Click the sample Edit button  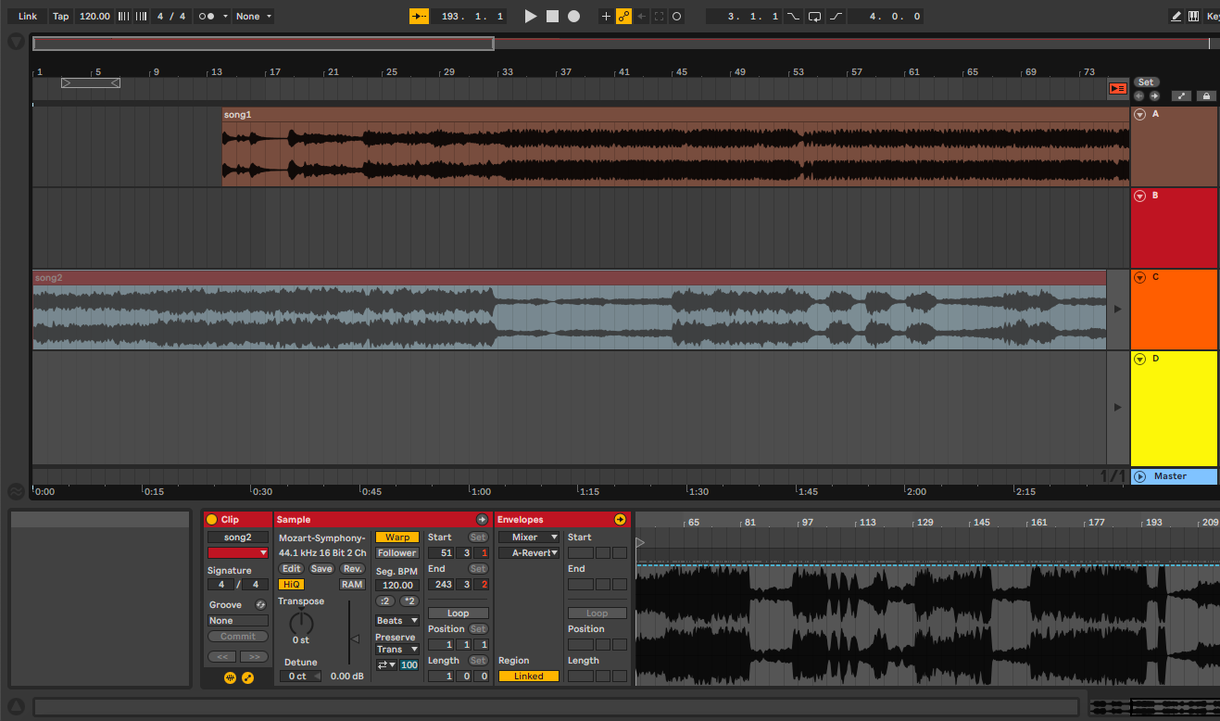[291, 569]
